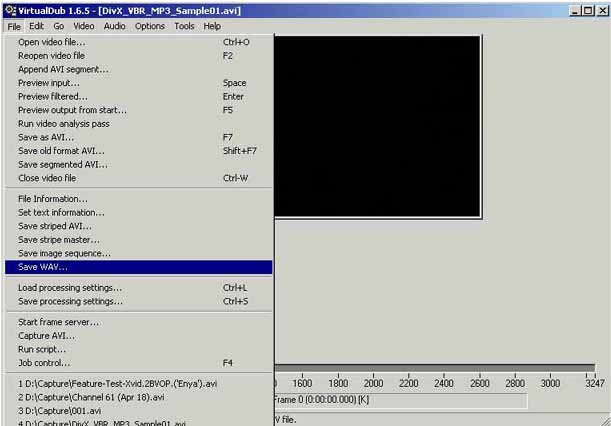The height and width of the screenshot is (426, 611).
Task: Select Save segmented AVI...
Action: 139,164
